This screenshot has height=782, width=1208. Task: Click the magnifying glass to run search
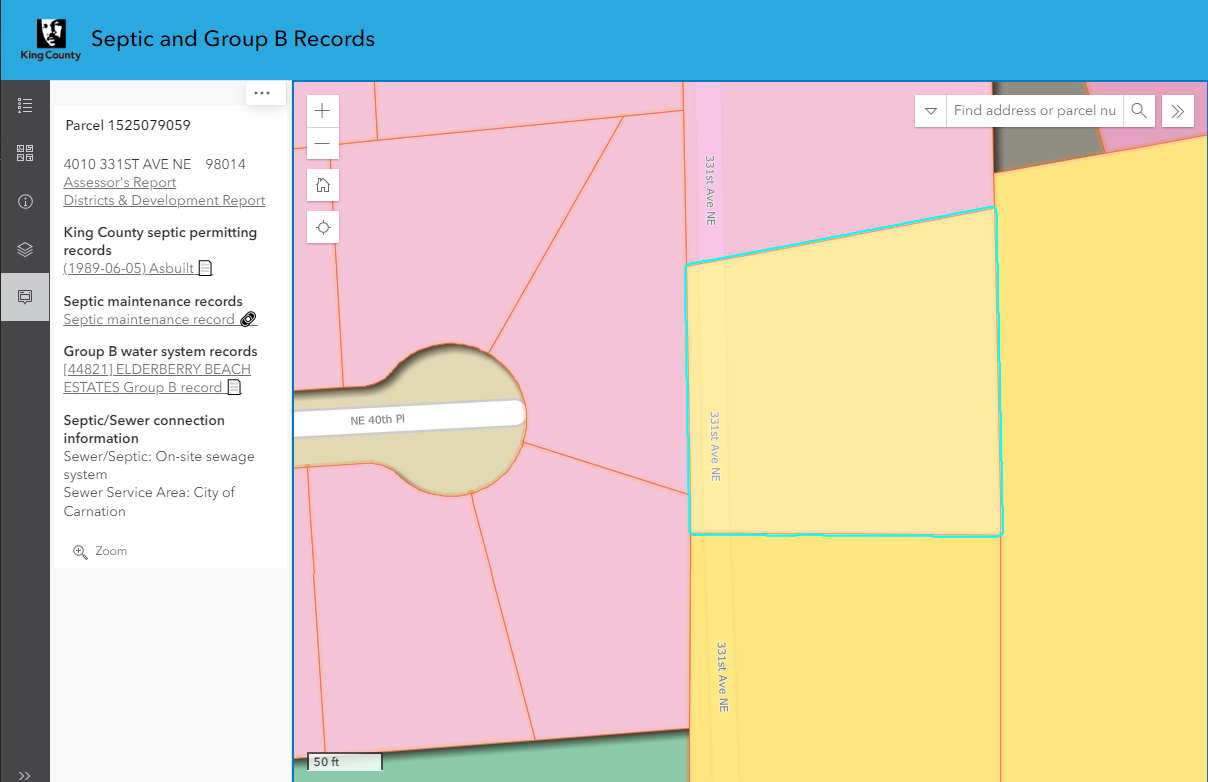pyautogui.click(x=1138, y=110)
